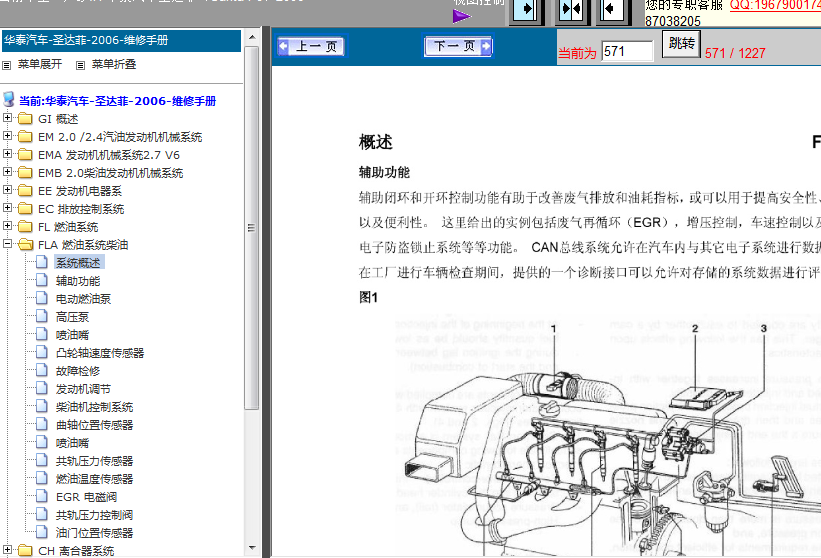Expand the GI 概述 folder node
The height and width of the screenshot is (558, 821).
coord(7,118)
